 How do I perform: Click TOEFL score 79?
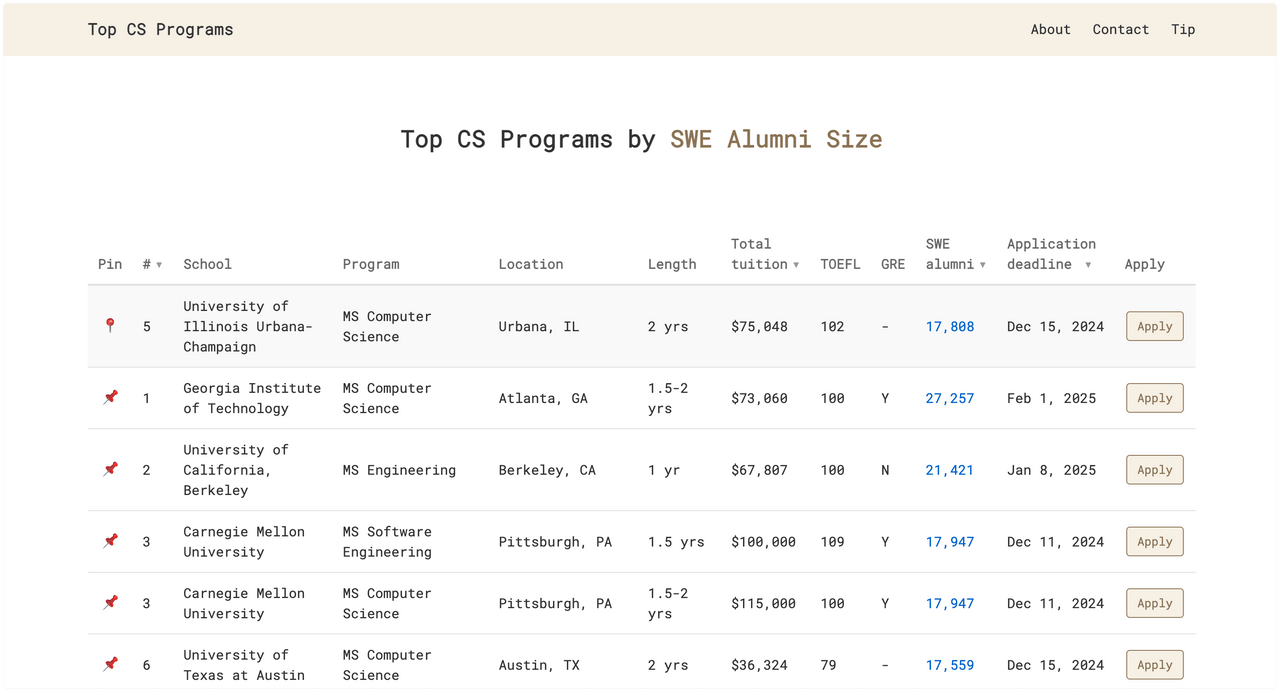click(x=828, y=665)
